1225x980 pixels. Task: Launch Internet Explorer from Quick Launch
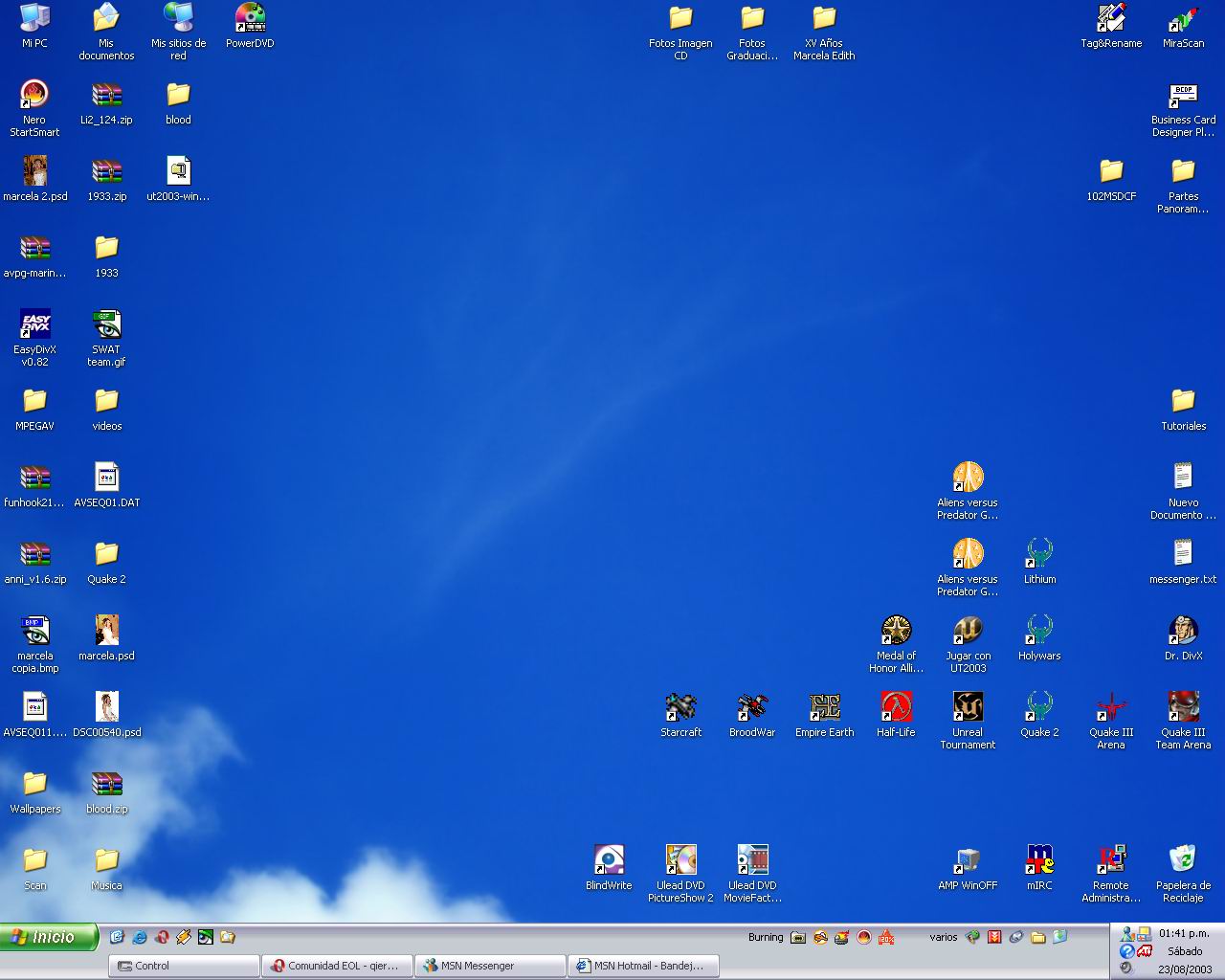coord(140,937)
